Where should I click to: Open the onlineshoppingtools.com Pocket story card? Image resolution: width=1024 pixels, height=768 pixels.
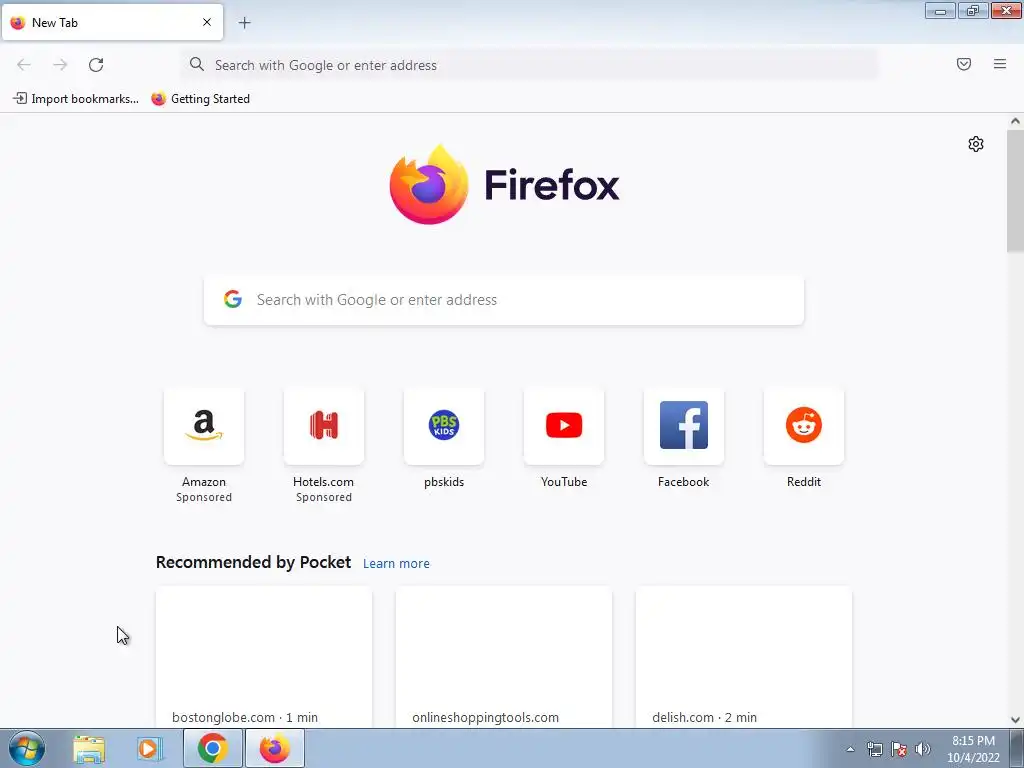coord(504,657)
